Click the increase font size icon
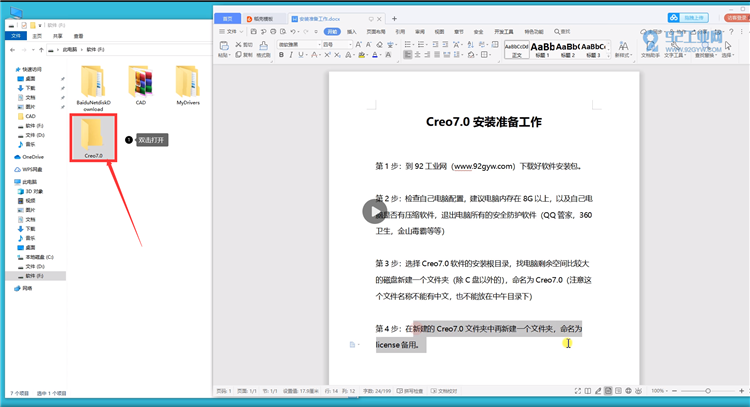Viewport: 750px width, 407px height. tap(358, 44)
